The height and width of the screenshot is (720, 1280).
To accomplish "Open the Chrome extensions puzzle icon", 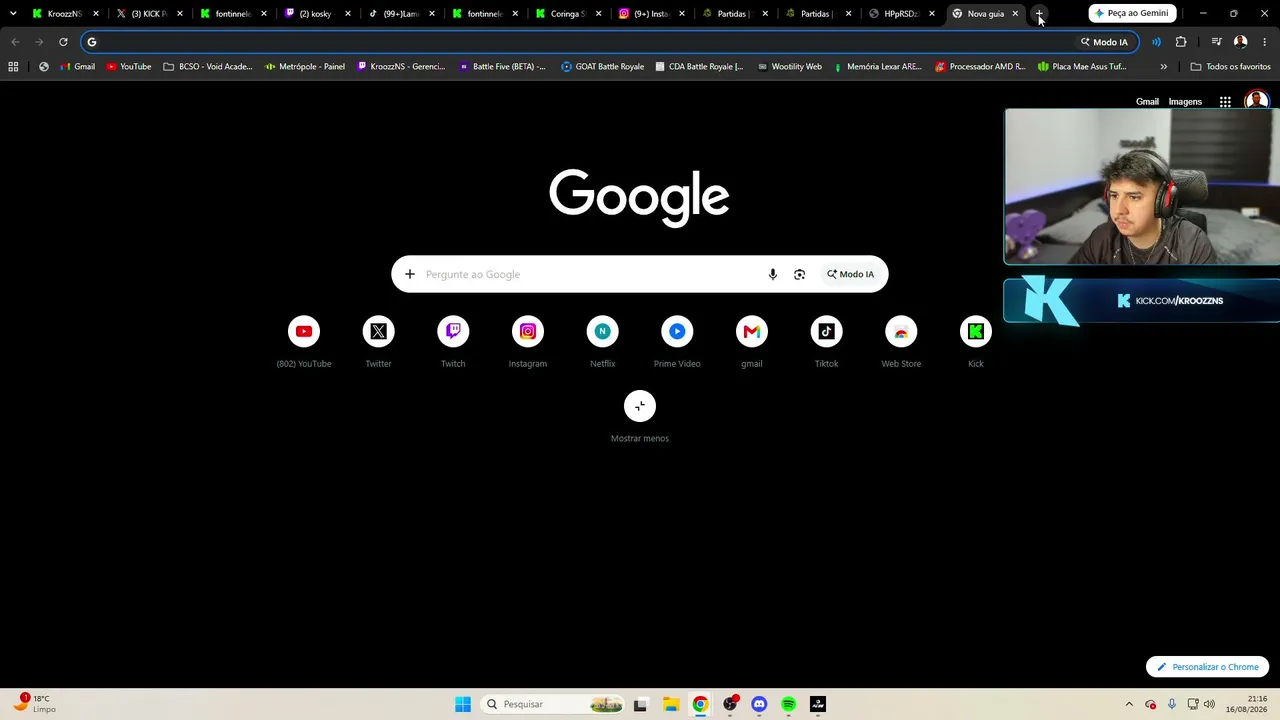I will (1181, 42).
